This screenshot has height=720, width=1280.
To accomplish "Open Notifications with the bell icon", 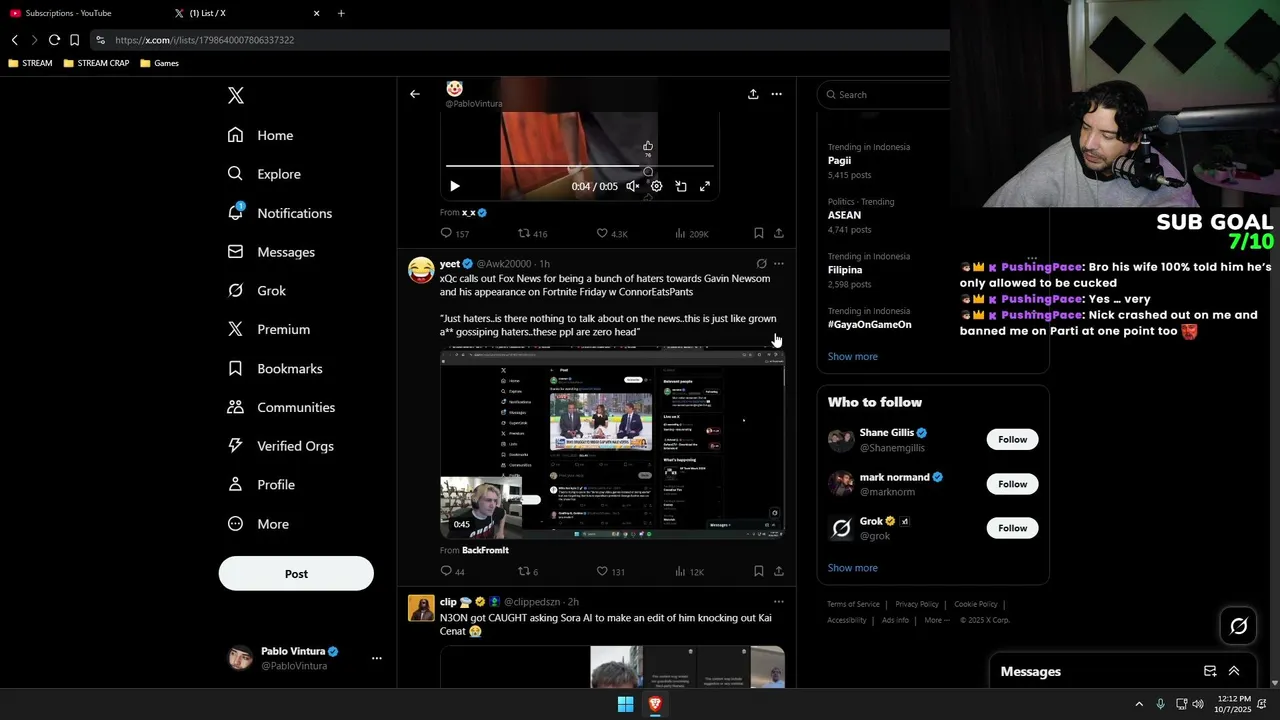I will click(279, 213).
